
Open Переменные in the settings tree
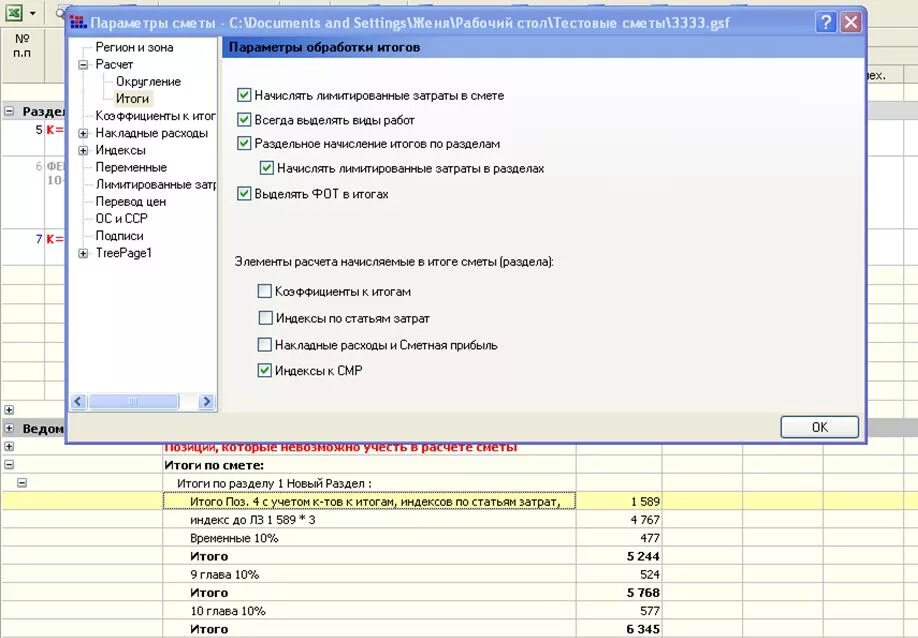pos(131,167)
